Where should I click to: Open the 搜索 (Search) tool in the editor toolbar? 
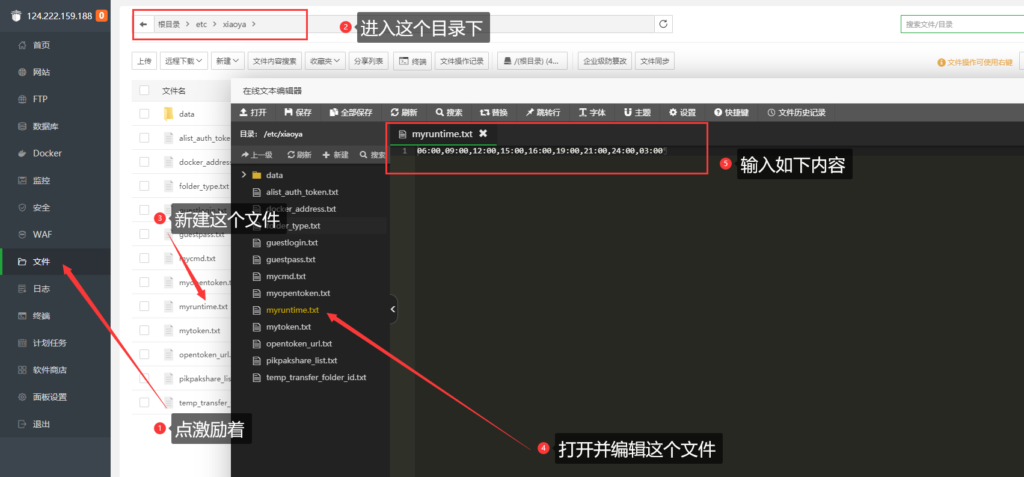(x=447, y=112)
